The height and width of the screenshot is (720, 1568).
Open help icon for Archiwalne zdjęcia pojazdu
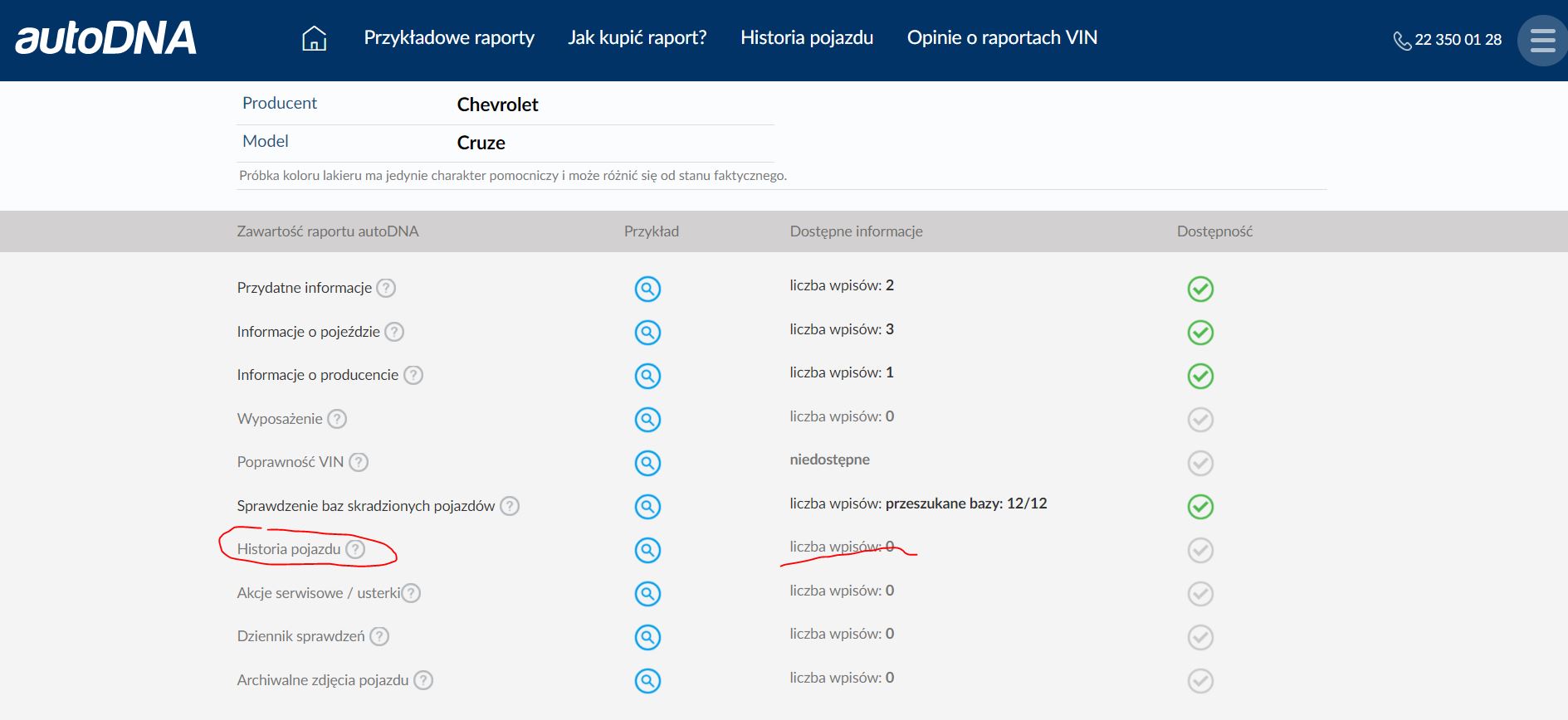(x=423, y=680)
